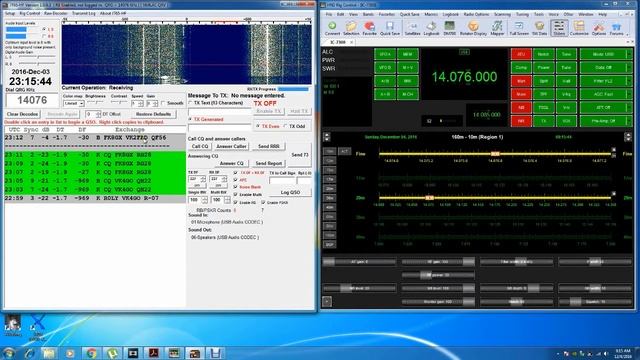Expand the AGC Fast dropdown arrow
The width and height of the screenshot is (640, 360).
(629, 94)
